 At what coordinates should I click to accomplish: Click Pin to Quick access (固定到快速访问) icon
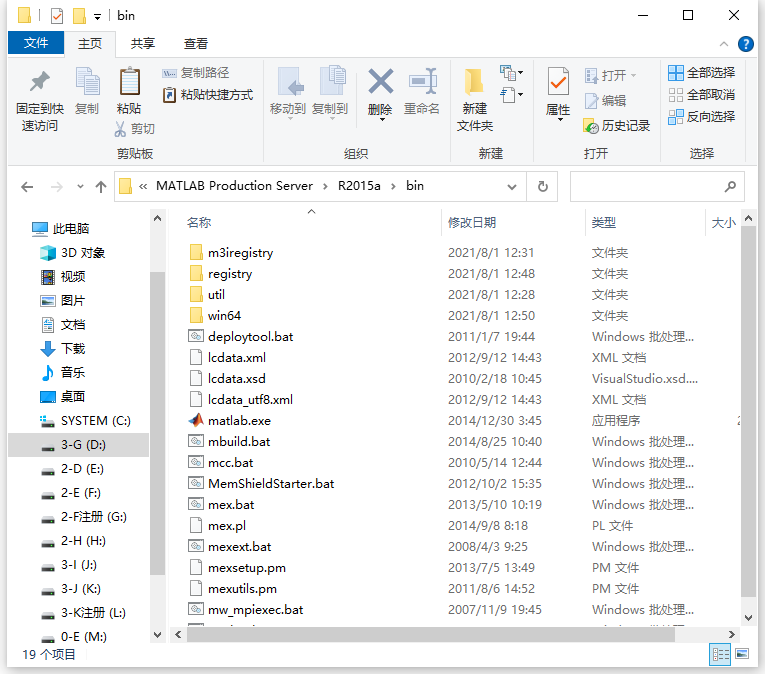coord(40,82)
